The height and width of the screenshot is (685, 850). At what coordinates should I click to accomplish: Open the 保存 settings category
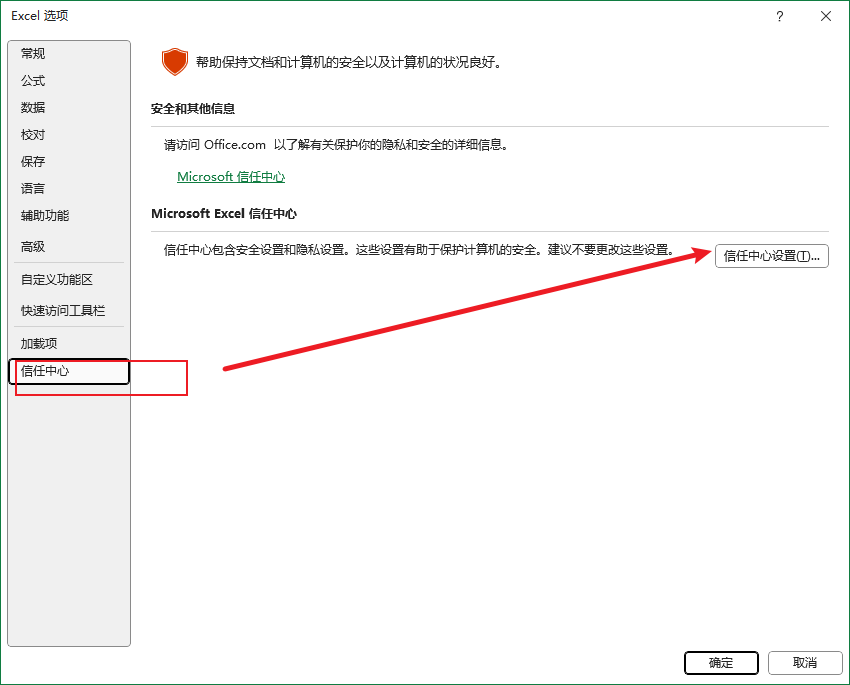click(69, 162)
